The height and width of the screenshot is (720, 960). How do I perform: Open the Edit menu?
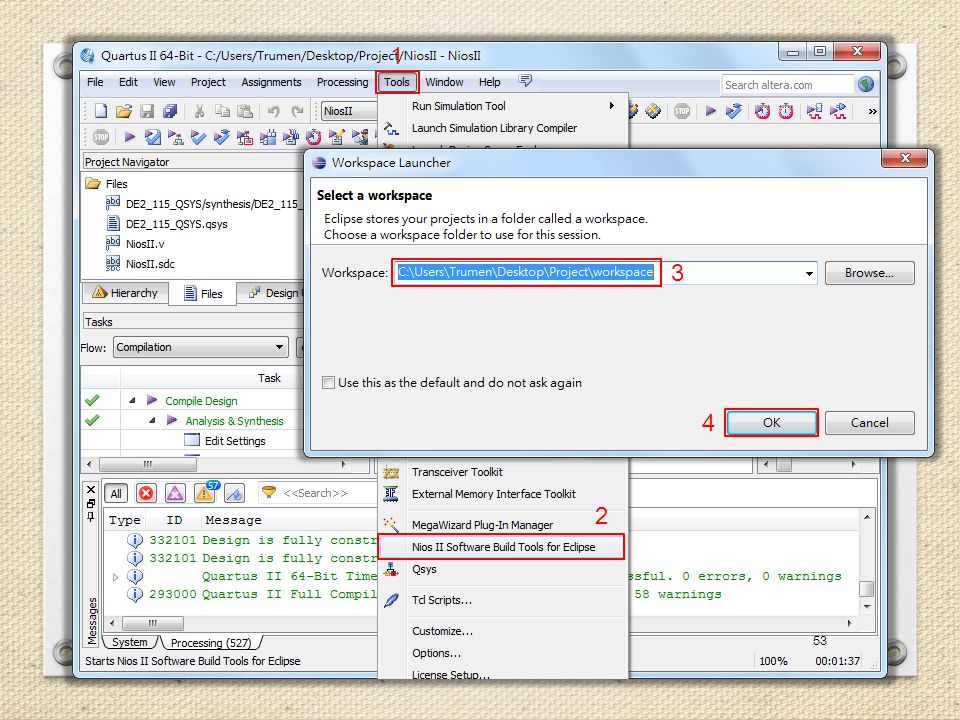128,82
